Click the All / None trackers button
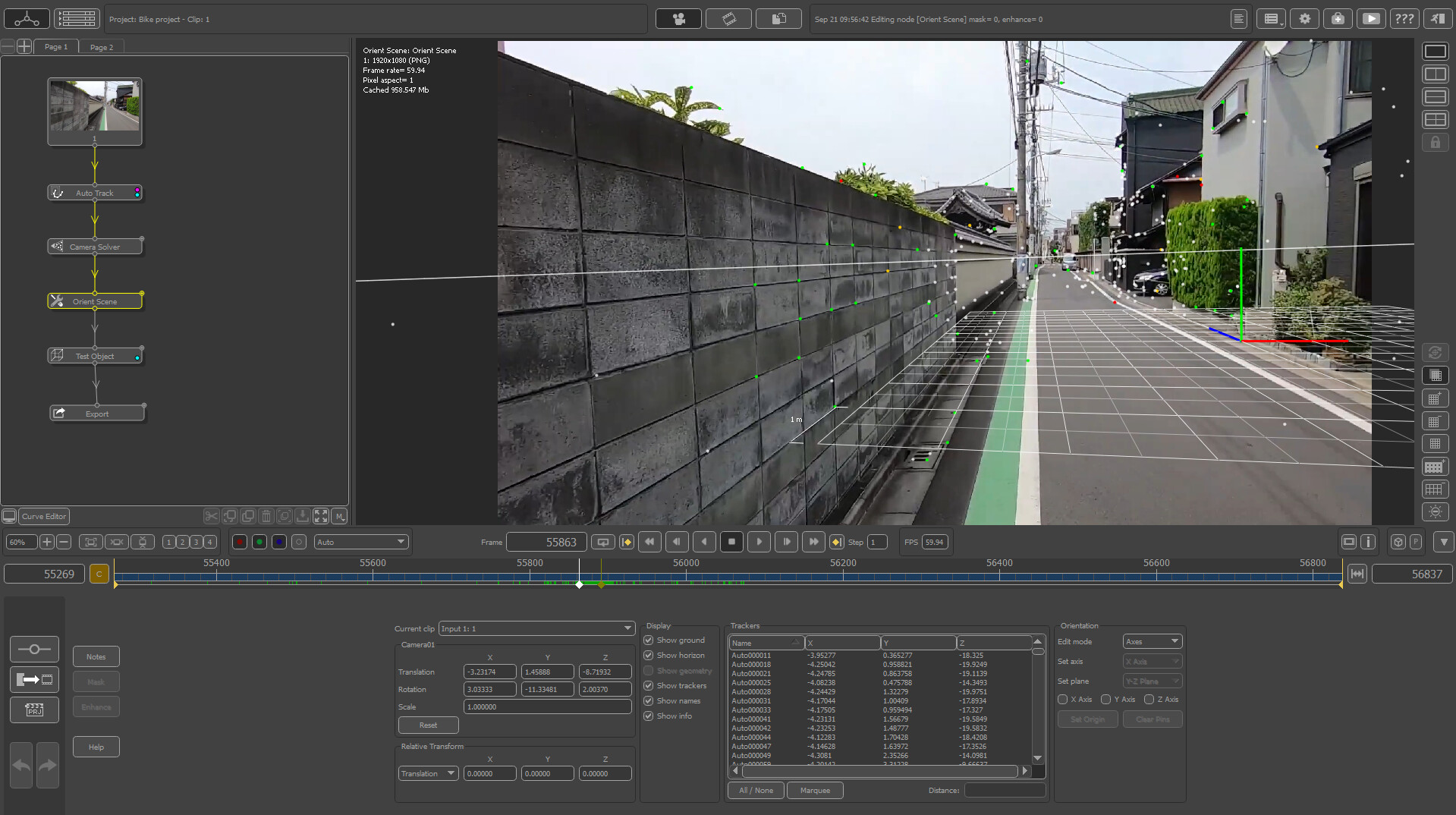This screenshot has width=1456, height=815. click(x=755, y=790)
